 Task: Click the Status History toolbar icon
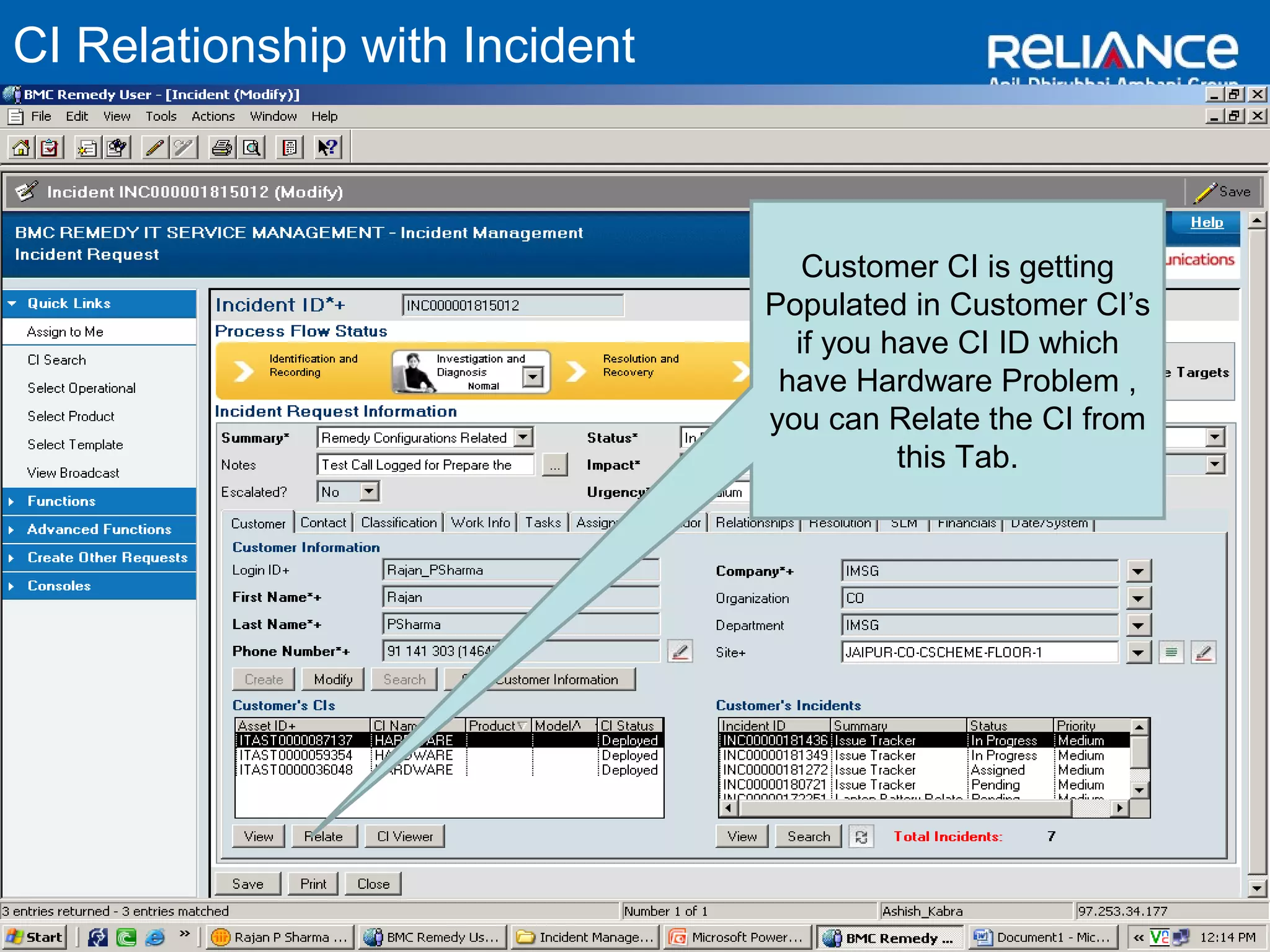(290, 148)
